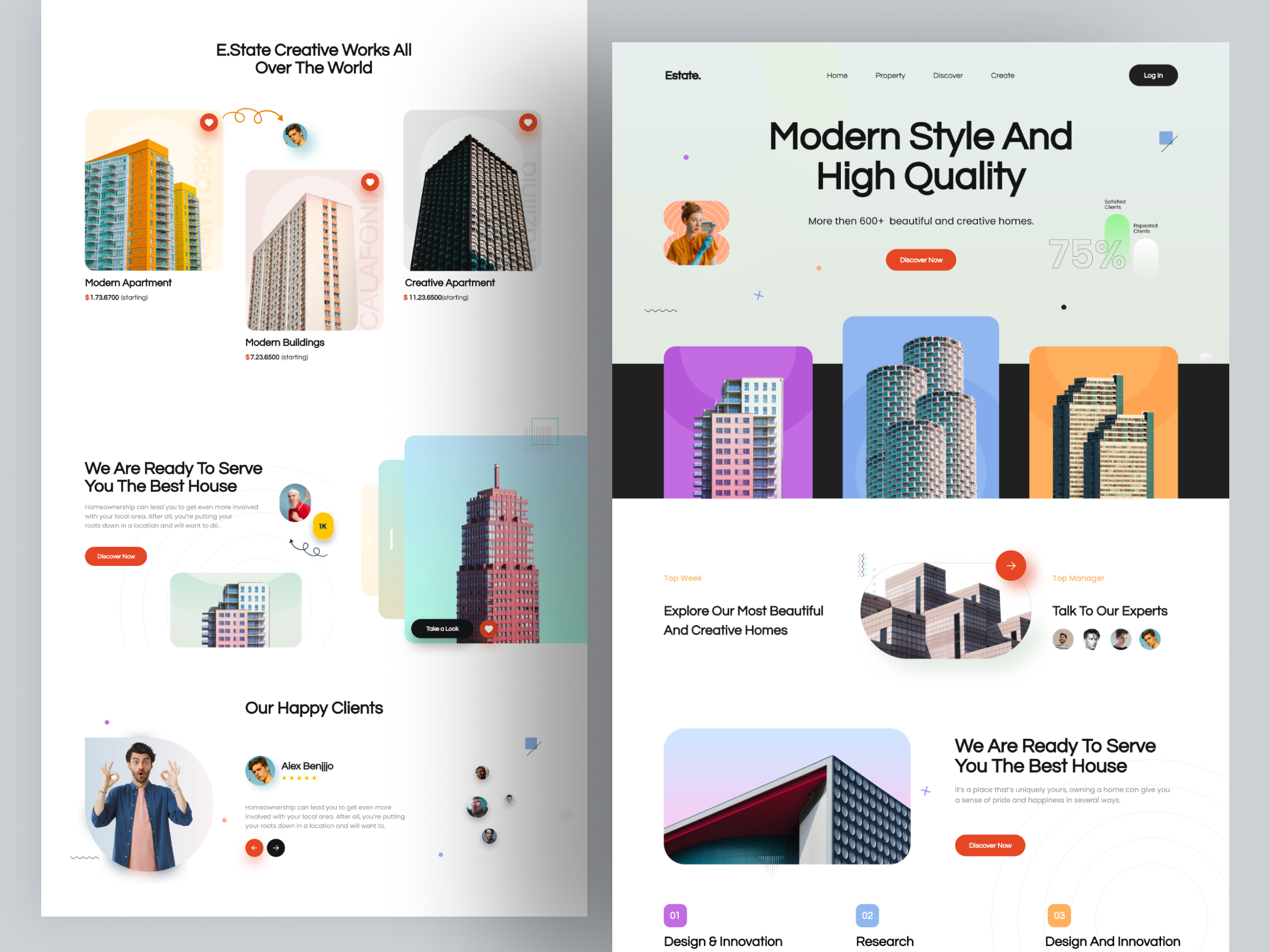Click the left arrow under Alex Benjjo's review
Image resolution: width=1270 pixels, height=952 pixels.
tap(254, 848)
